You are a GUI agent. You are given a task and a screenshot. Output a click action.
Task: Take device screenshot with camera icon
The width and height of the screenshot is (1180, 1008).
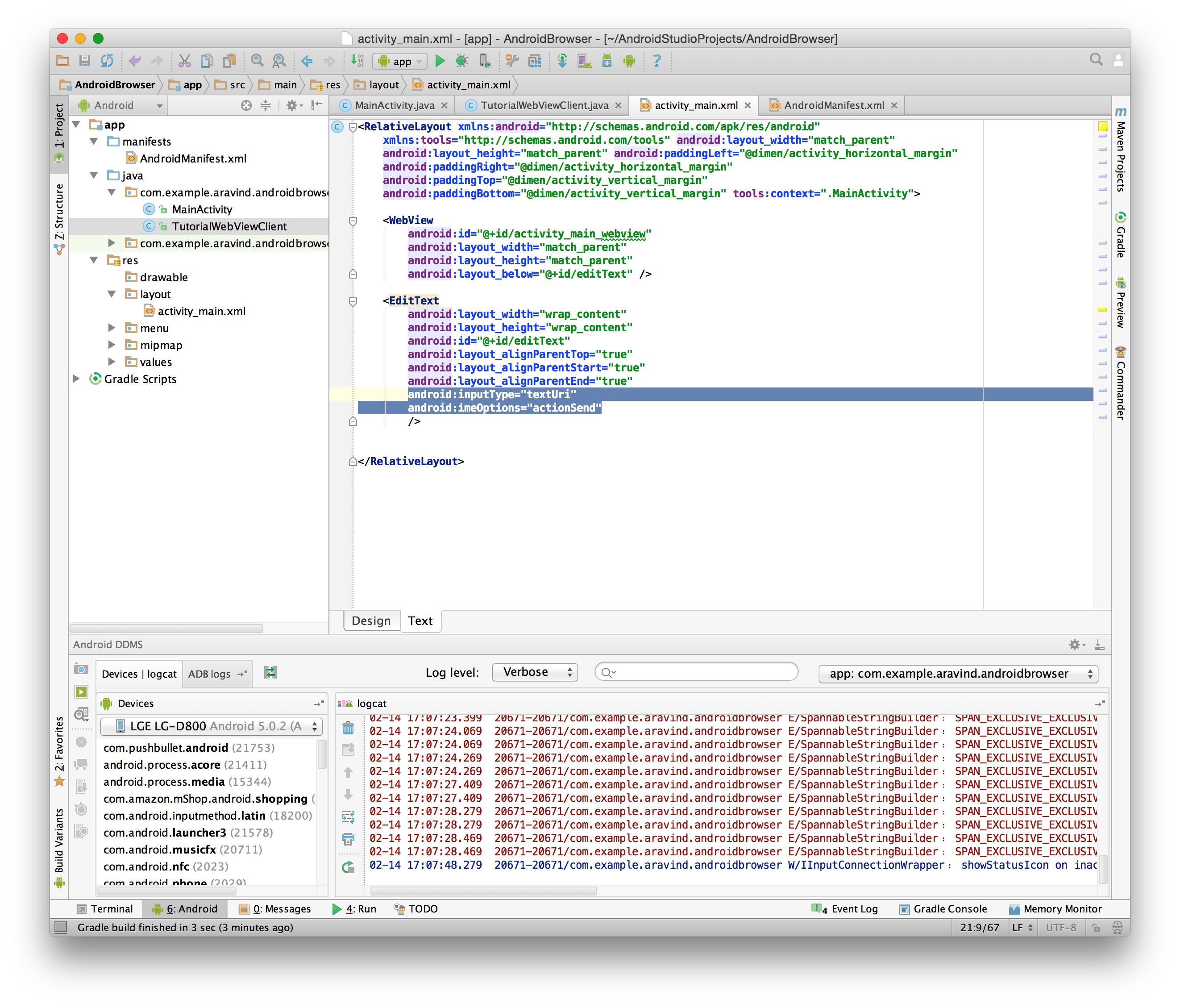81,669
